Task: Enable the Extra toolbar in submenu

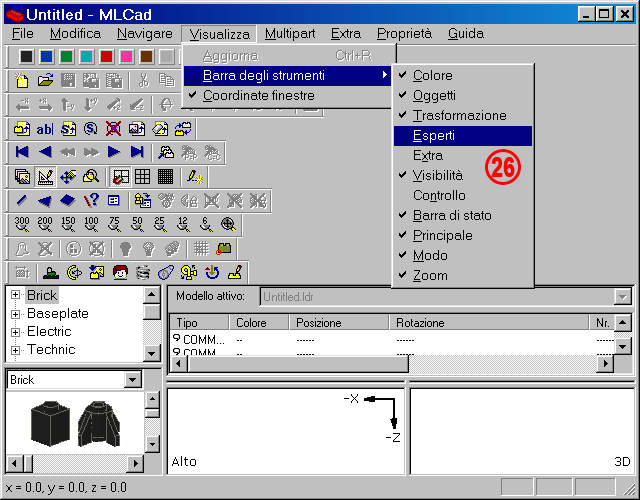Action: [463, 156]
